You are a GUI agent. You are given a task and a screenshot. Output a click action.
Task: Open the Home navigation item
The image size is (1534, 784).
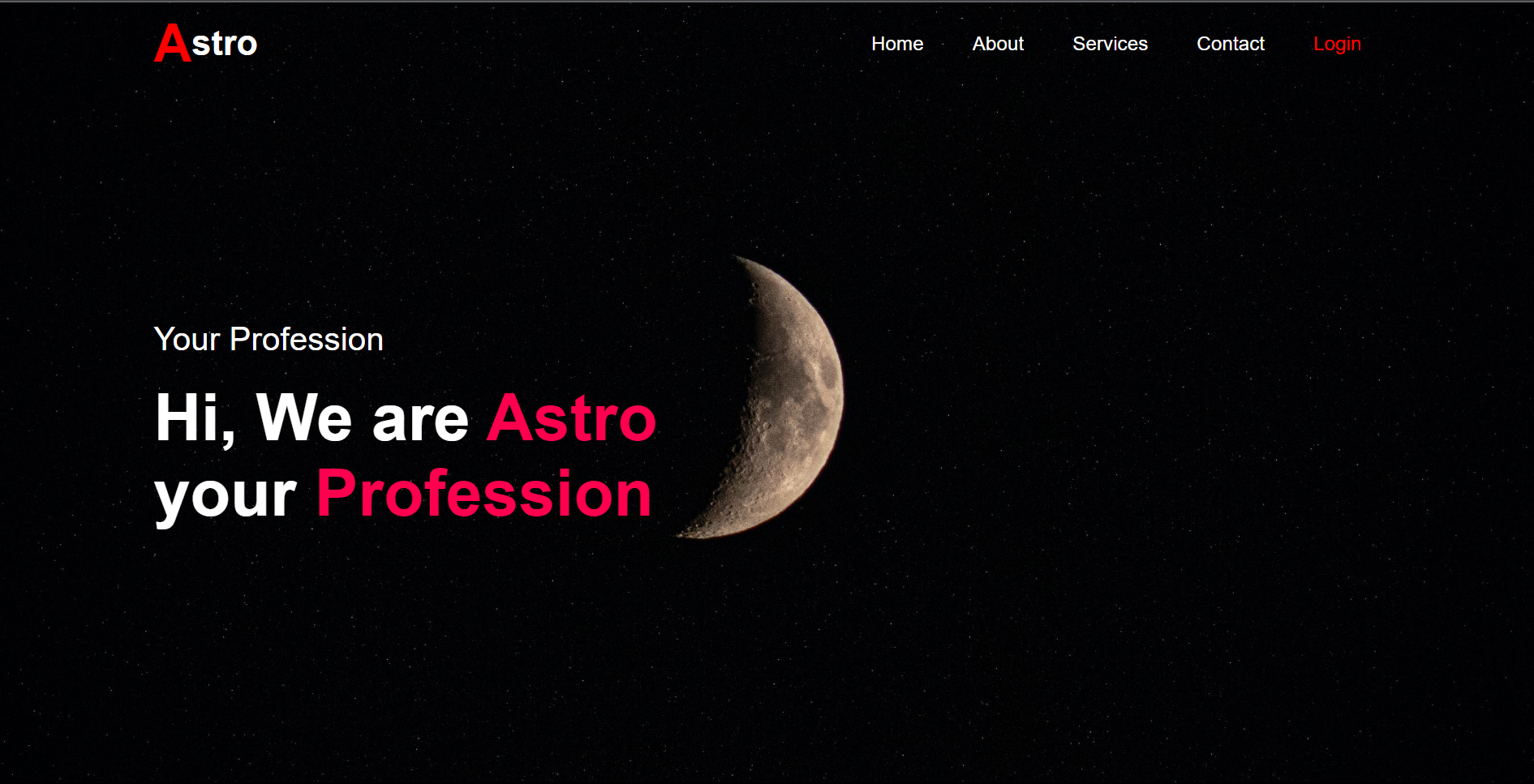click(896, 44)
